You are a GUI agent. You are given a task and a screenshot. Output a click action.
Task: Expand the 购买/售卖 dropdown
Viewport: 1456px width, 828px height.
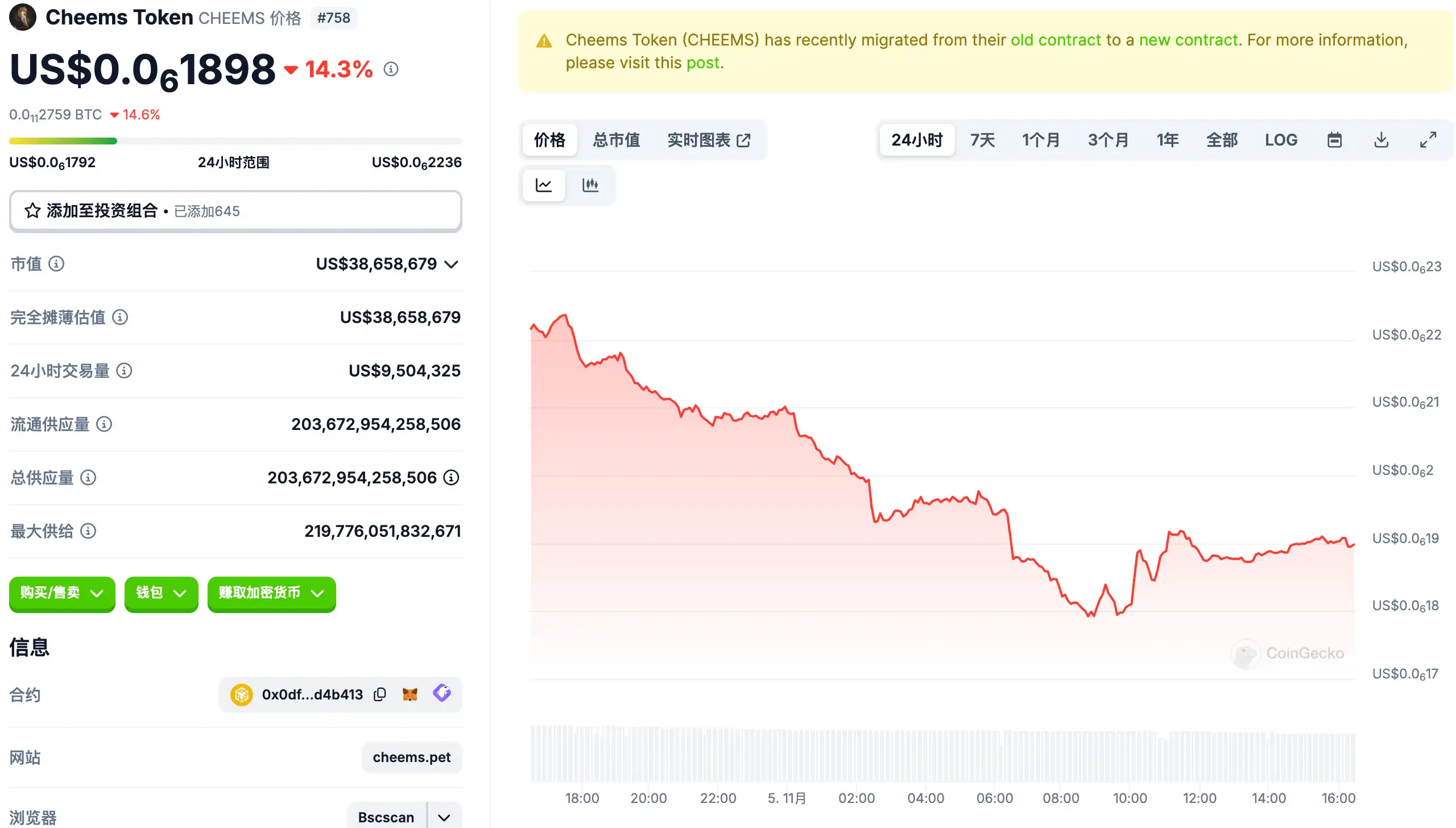coord(62,593)
